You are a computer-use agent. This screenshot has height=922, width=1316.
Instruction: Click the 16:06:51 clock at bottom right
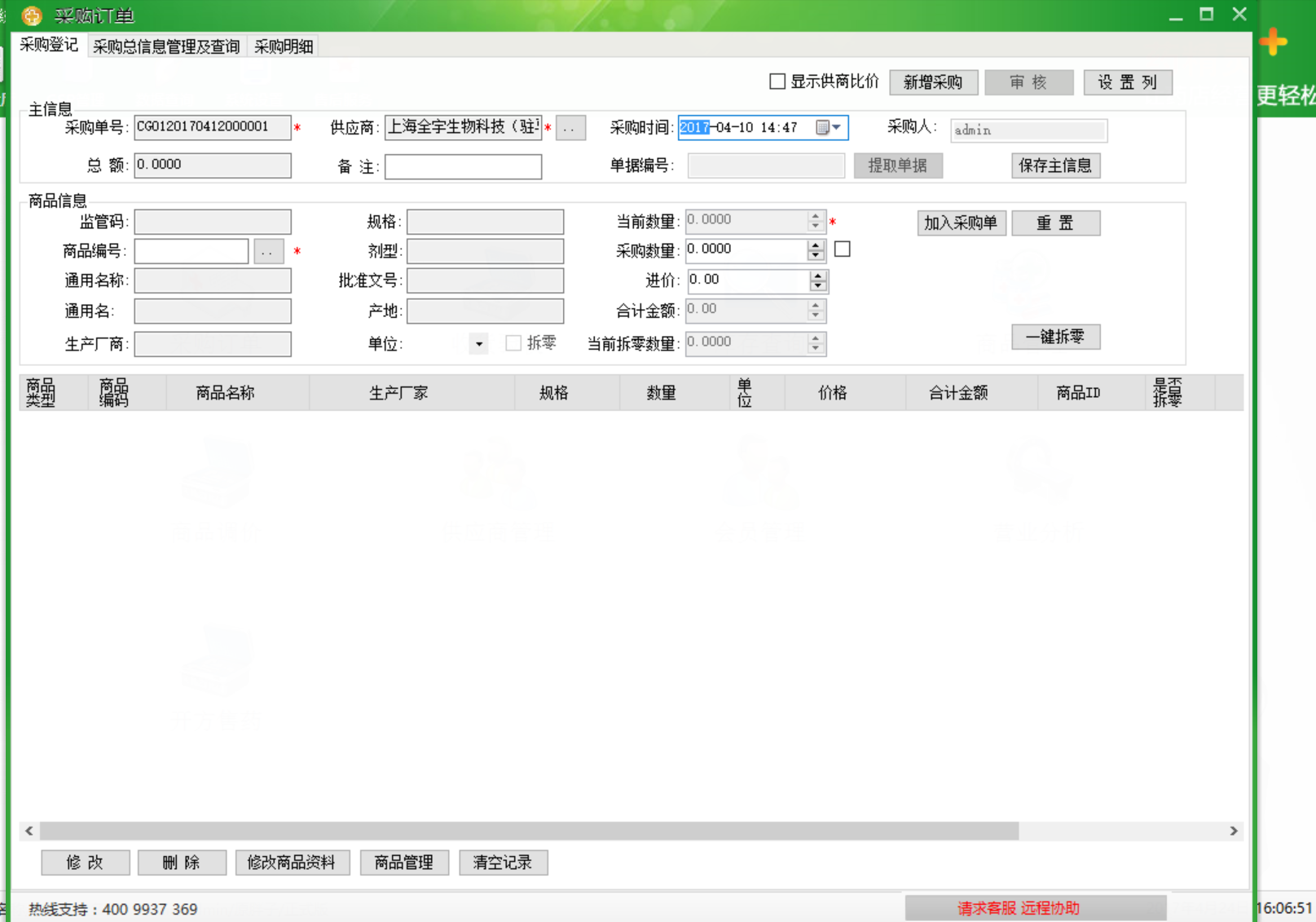[x=1284, y=908]
